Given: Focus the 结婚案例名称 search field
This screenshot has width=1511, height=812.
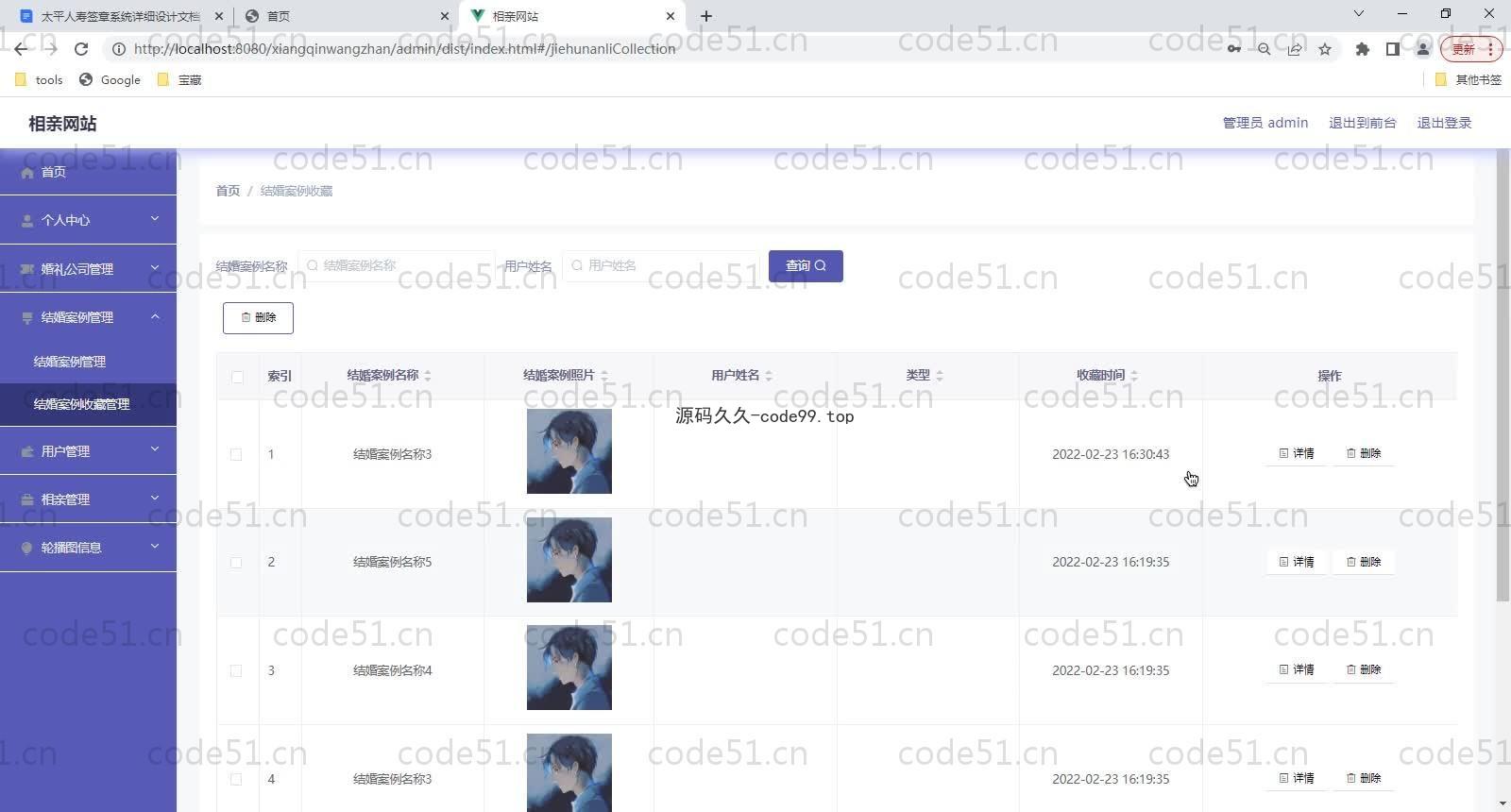Looking at the screenshot, I should coord(397,266).
